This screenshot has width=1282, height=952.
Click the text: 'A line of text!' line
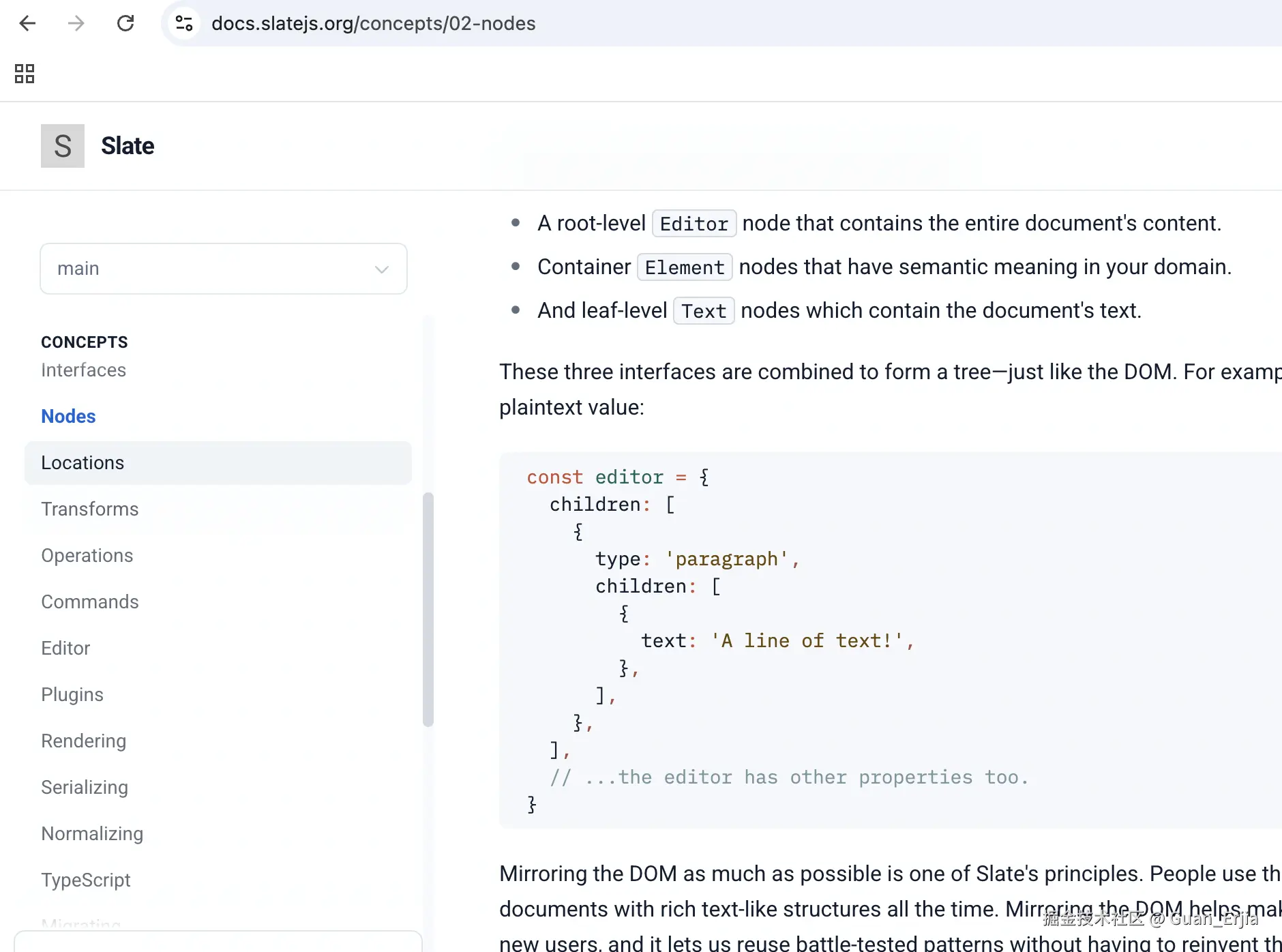[777, 641]
